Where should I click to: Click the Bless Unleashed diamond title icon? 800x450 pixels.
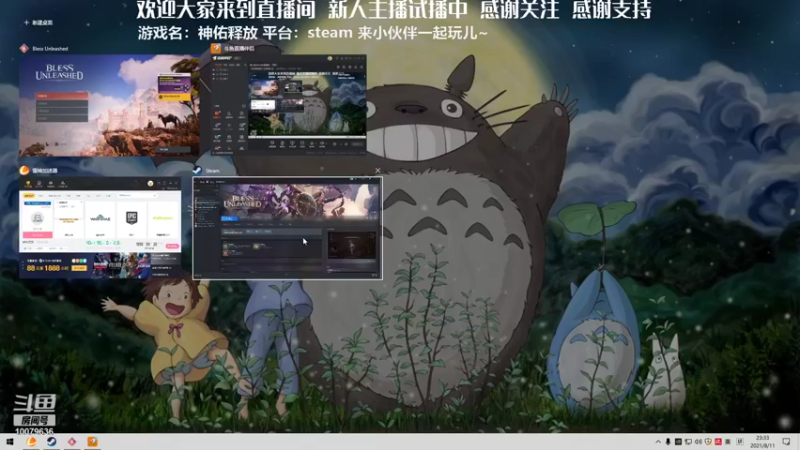coord(24,48)
